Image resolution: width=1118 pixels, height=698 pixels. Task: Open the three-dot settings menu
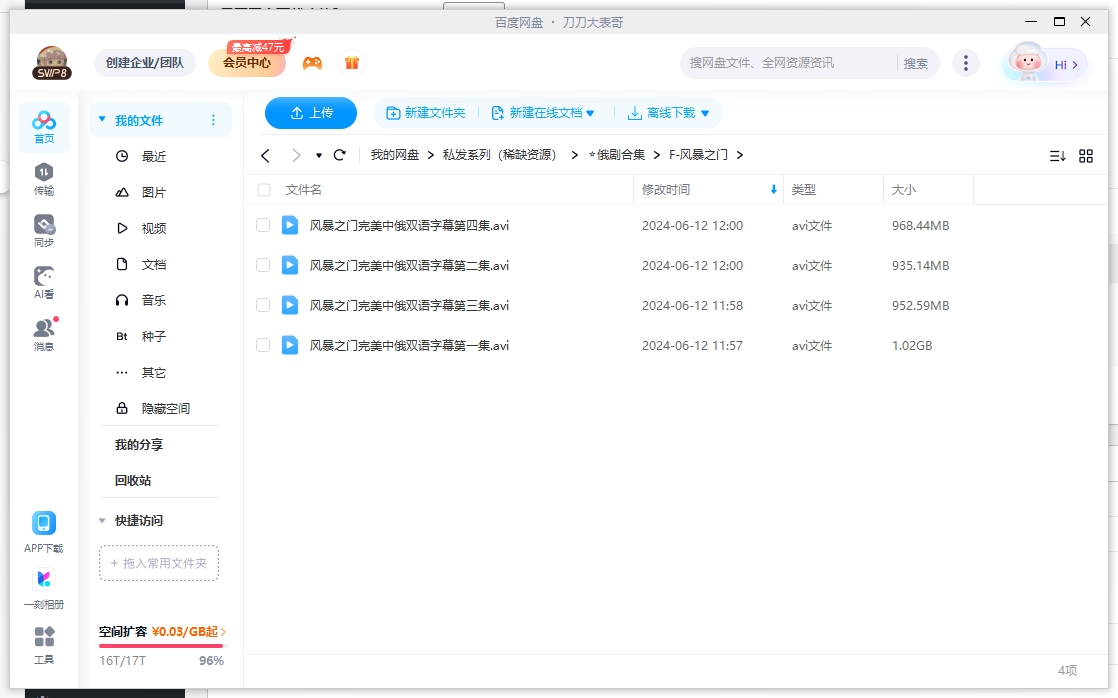[966, 62]
